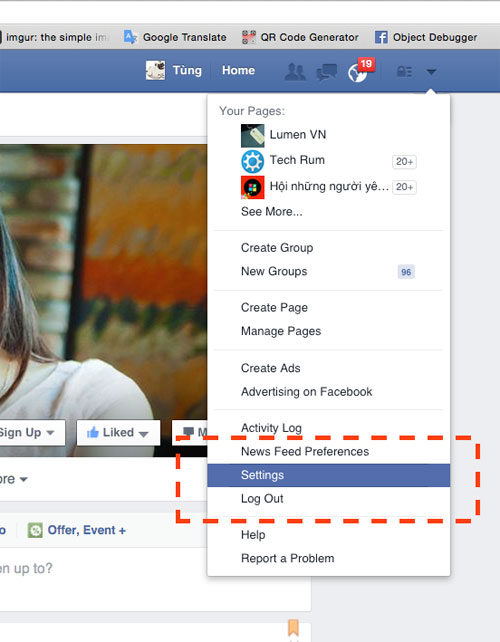Open the imgur bookmark
The image size is (500, 642).
tap(54, 37)
